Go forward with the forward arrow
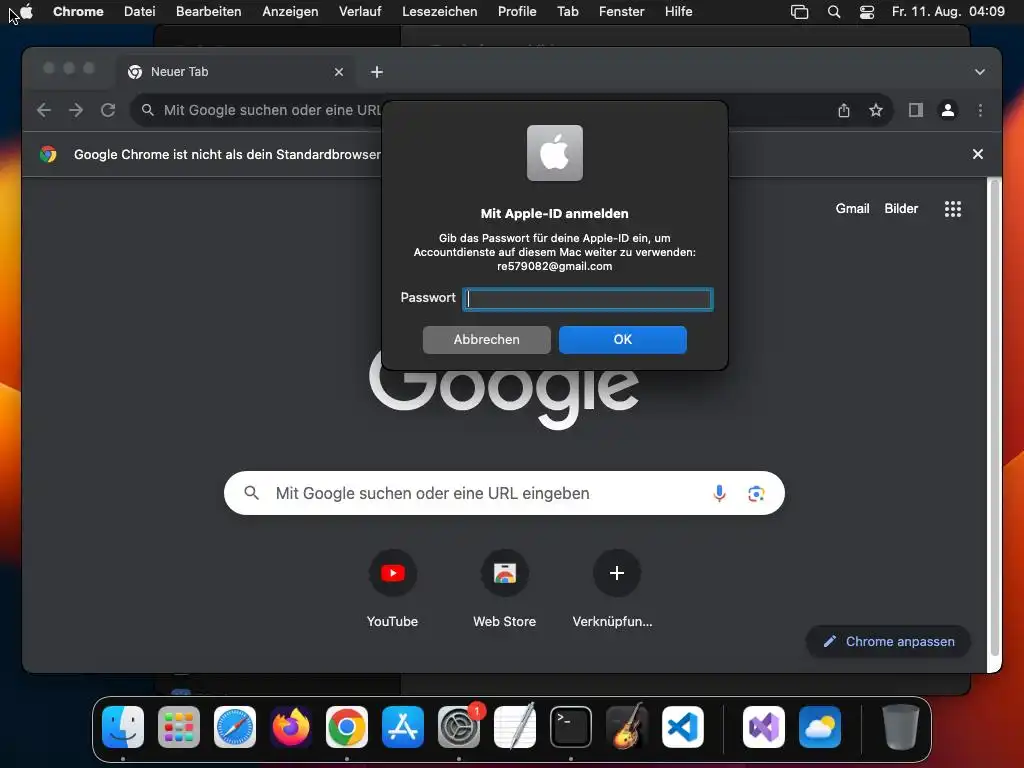This screenshot has width=1024, height=768. 76,110
